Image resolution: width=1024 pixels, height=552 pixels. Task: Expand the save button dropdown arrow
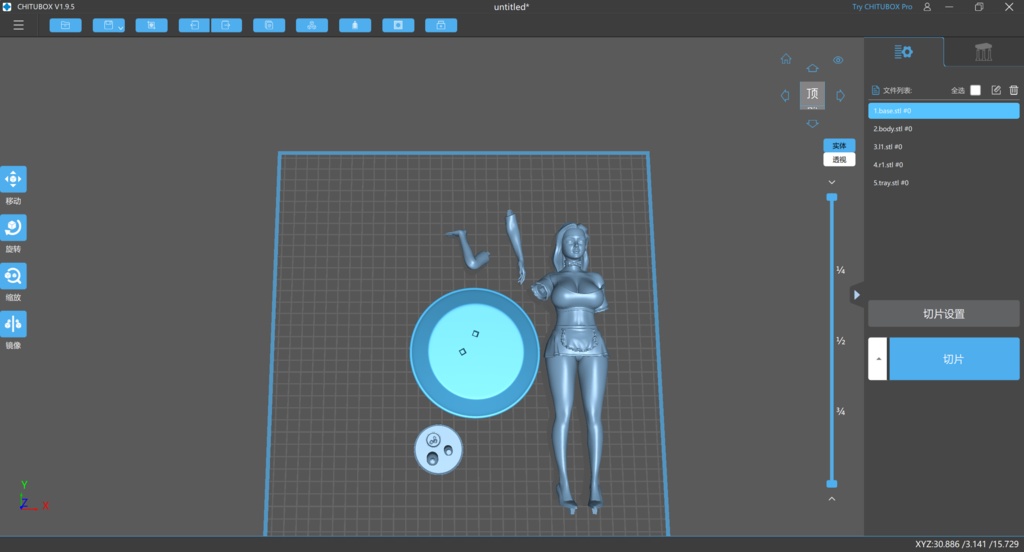tap(121, 27)
